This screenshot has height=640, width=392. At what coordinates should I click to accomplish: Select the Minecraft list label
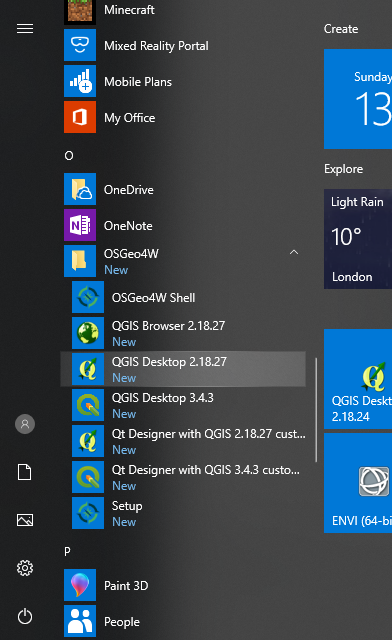pyautogui.click(x=129, y=10)
